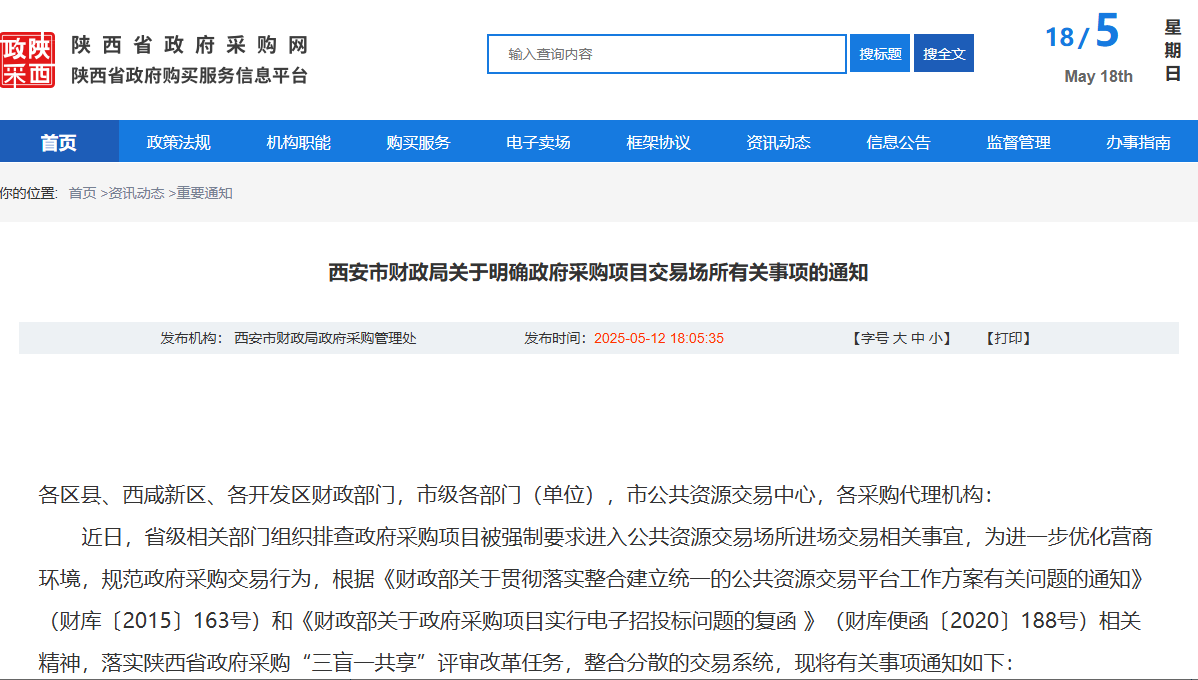Open the 政策法规 menu item
1198x680 pixels.
[179, 142]
